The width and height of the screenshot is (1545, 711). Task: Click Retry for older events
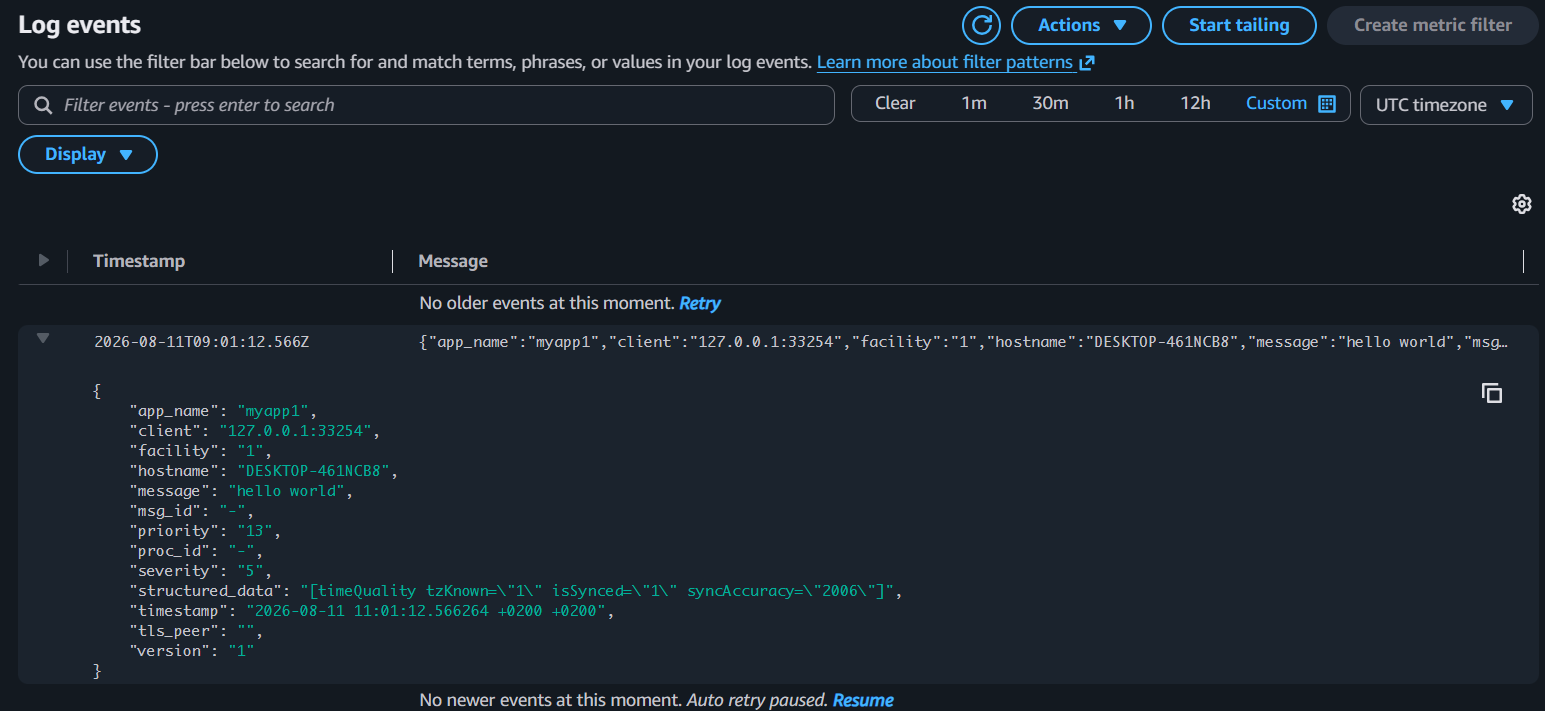(x=700, y=303)
